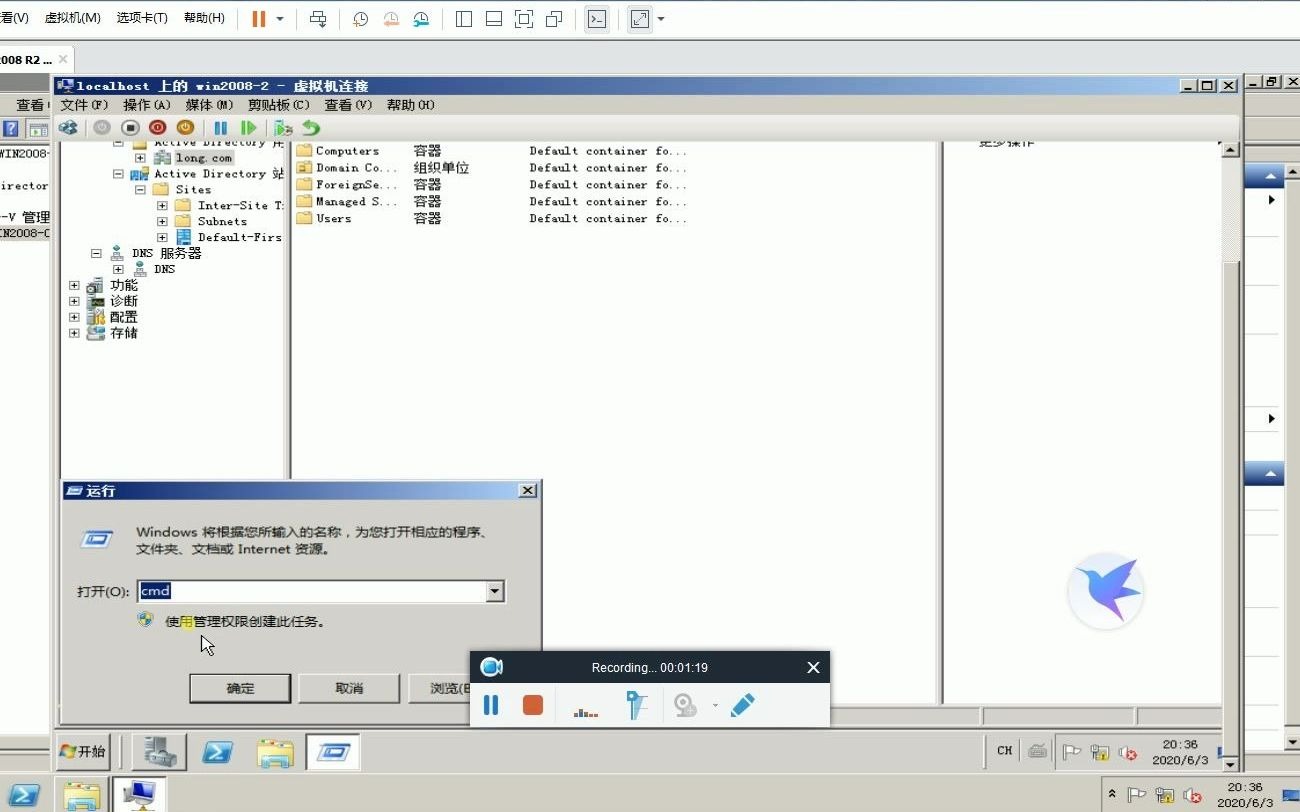Viewport: 1300px width, 812px height.
Task: Open the stretch guest dropdown arrow
Action: pyautogui.click(x=661, y=19)
